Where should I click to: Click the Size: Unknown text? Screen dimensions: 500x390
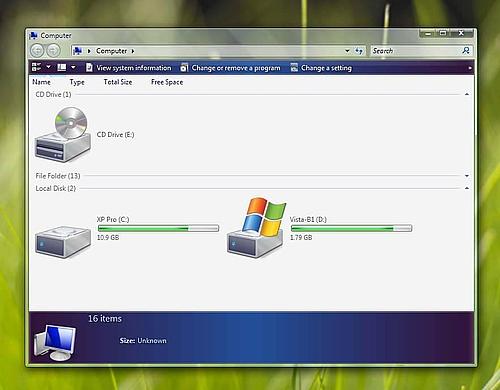[x=143, y=341]
